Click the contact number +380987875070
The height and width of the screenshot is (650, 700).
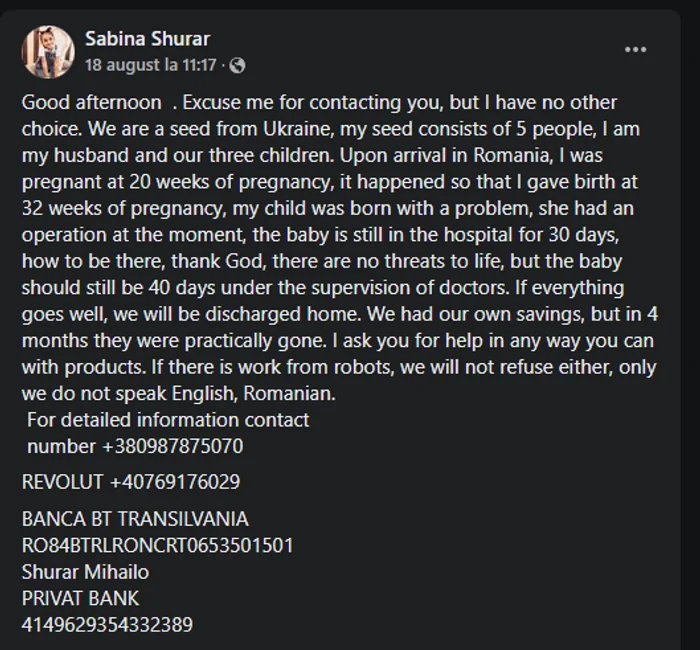click(173, 446)
